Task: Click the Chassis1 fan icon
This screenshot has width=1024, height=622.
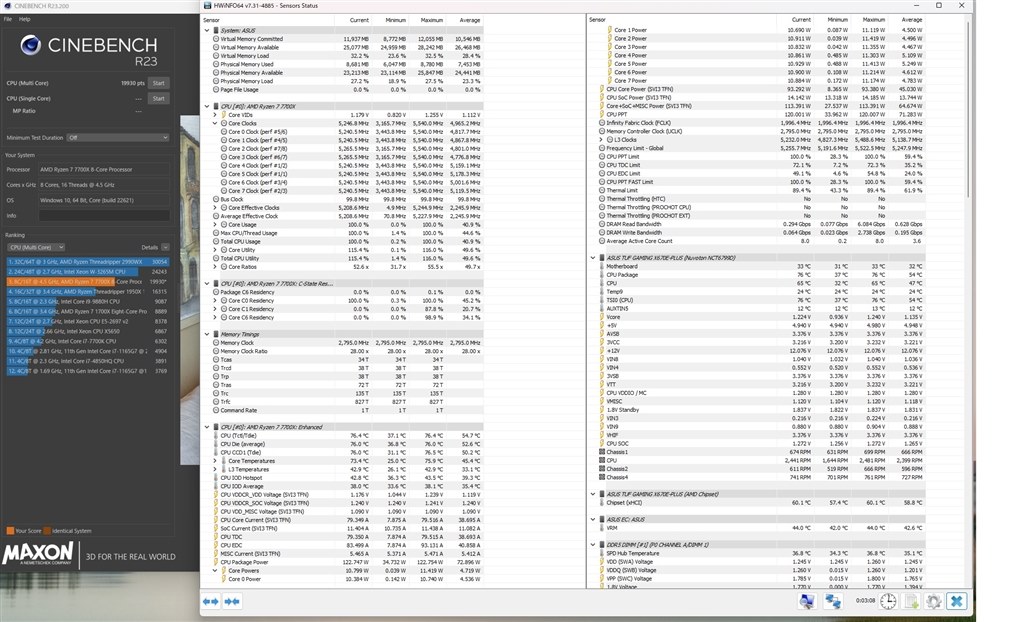Action: [602, 452]
